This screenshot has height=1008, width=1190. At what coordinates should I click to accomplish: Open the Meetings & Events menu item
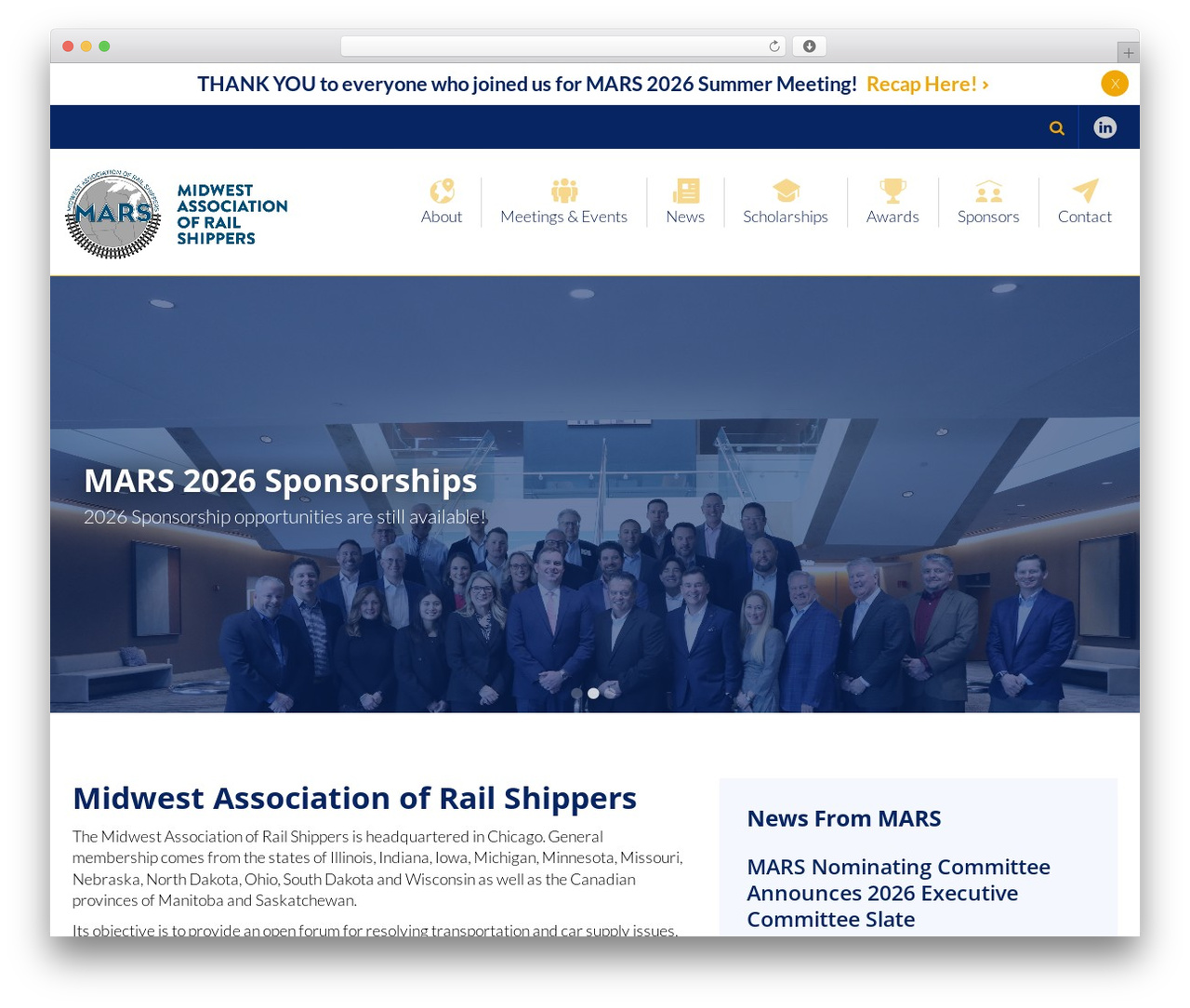(x=563, y=217)
